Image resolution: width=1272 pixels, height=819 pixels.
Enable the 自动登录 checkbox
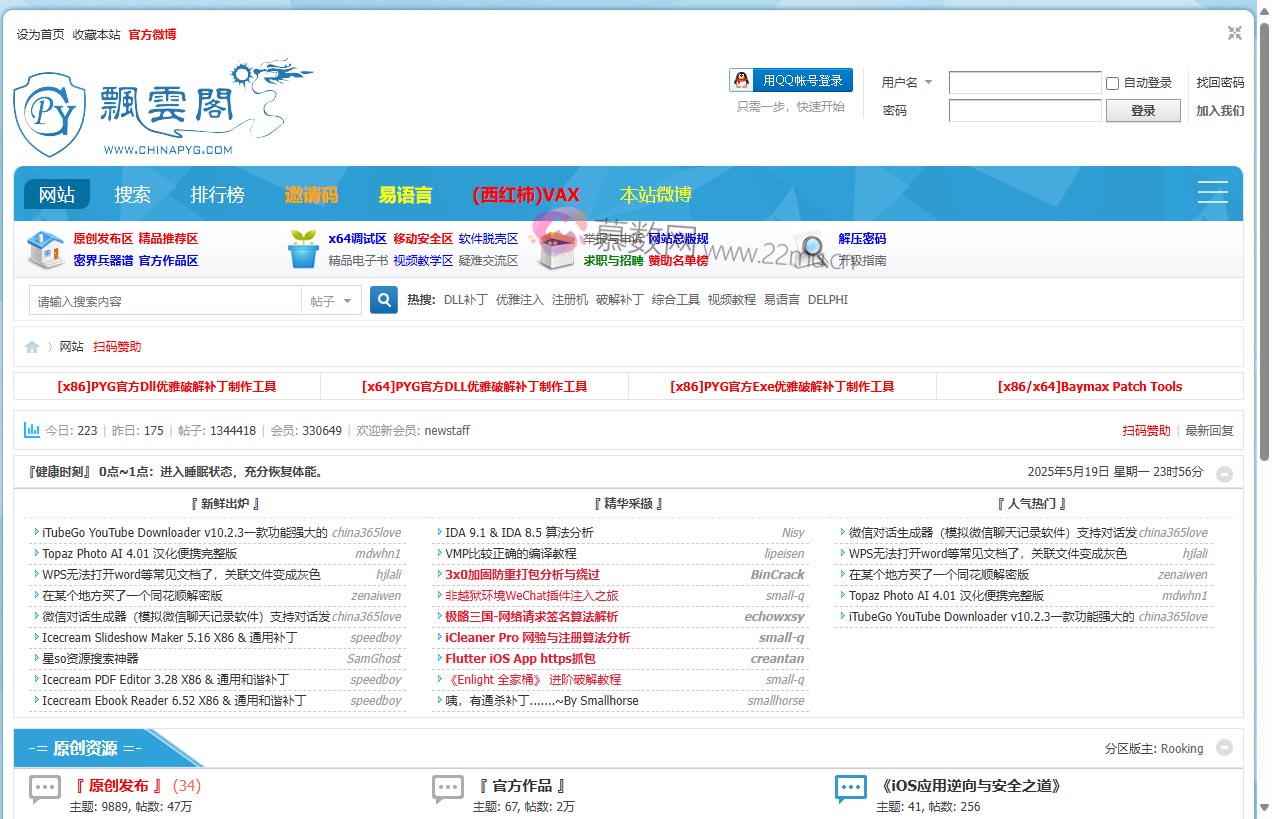tap(1112, 83)
